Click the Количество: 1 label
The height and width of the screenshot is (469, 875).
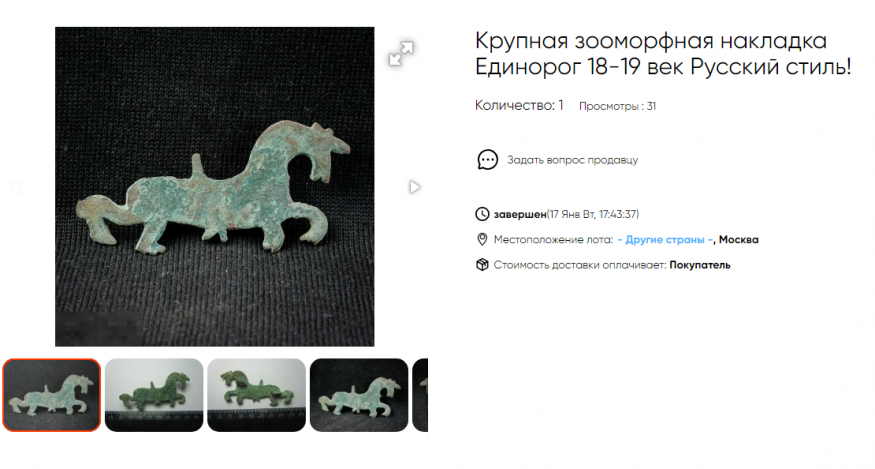click(x=519, y=105)
